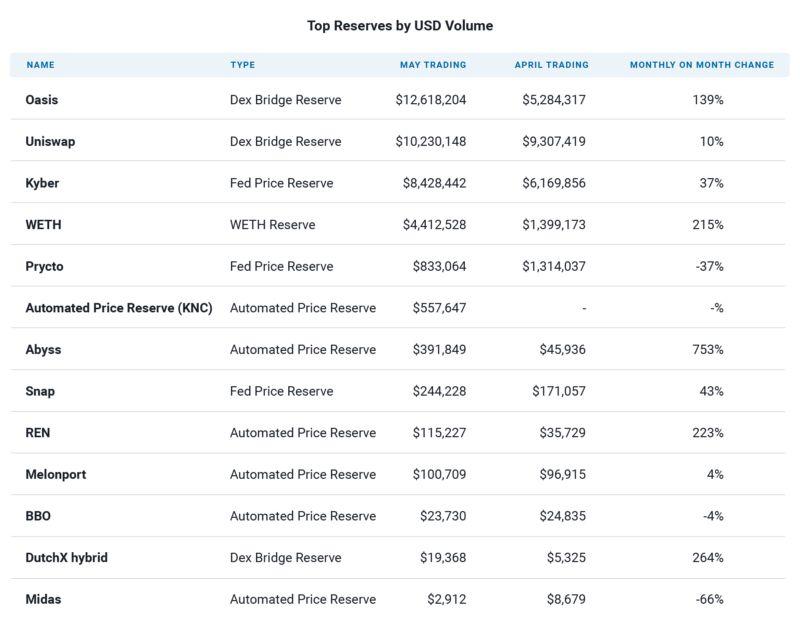Click the TYPE column header
Viewport: 800px width, 630px height.
coord(242,65)
